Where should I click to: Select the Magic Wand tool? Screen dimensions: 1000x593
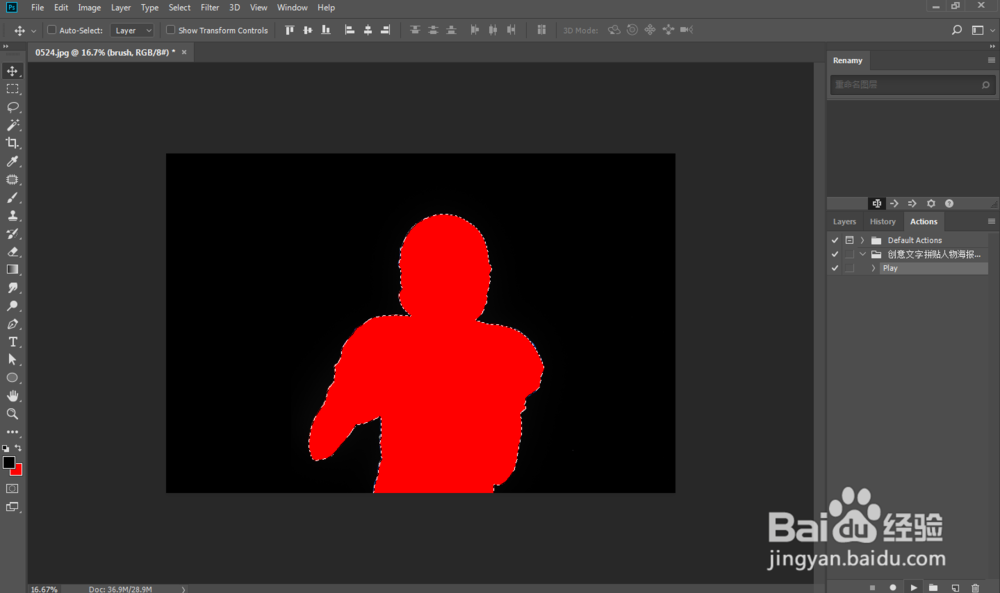click(x=12, y=125)
